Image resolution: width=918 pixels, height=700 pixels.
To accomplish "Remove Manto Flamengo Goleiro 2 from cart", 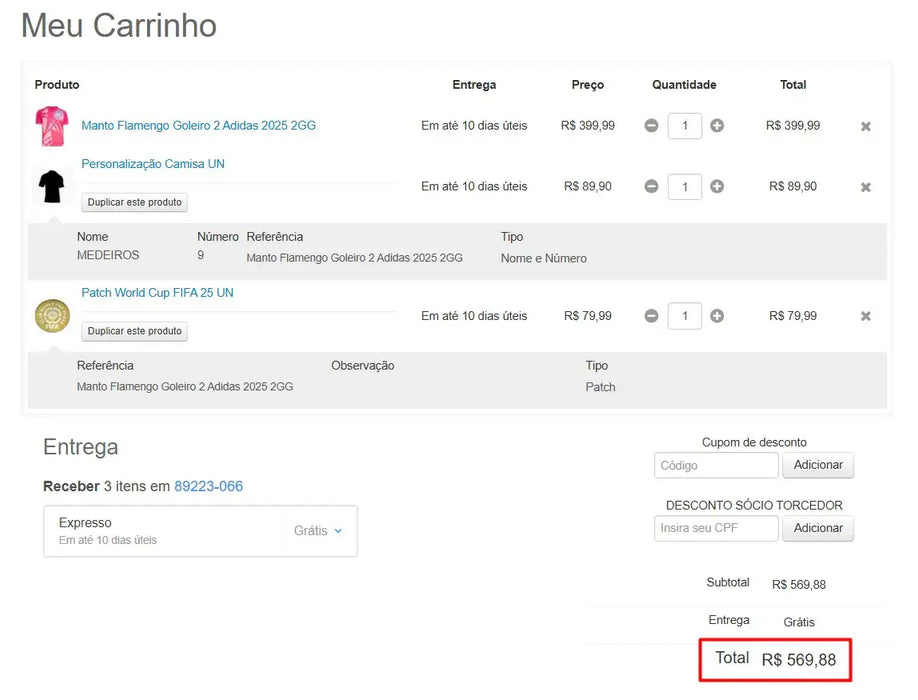I will [865, 126].
